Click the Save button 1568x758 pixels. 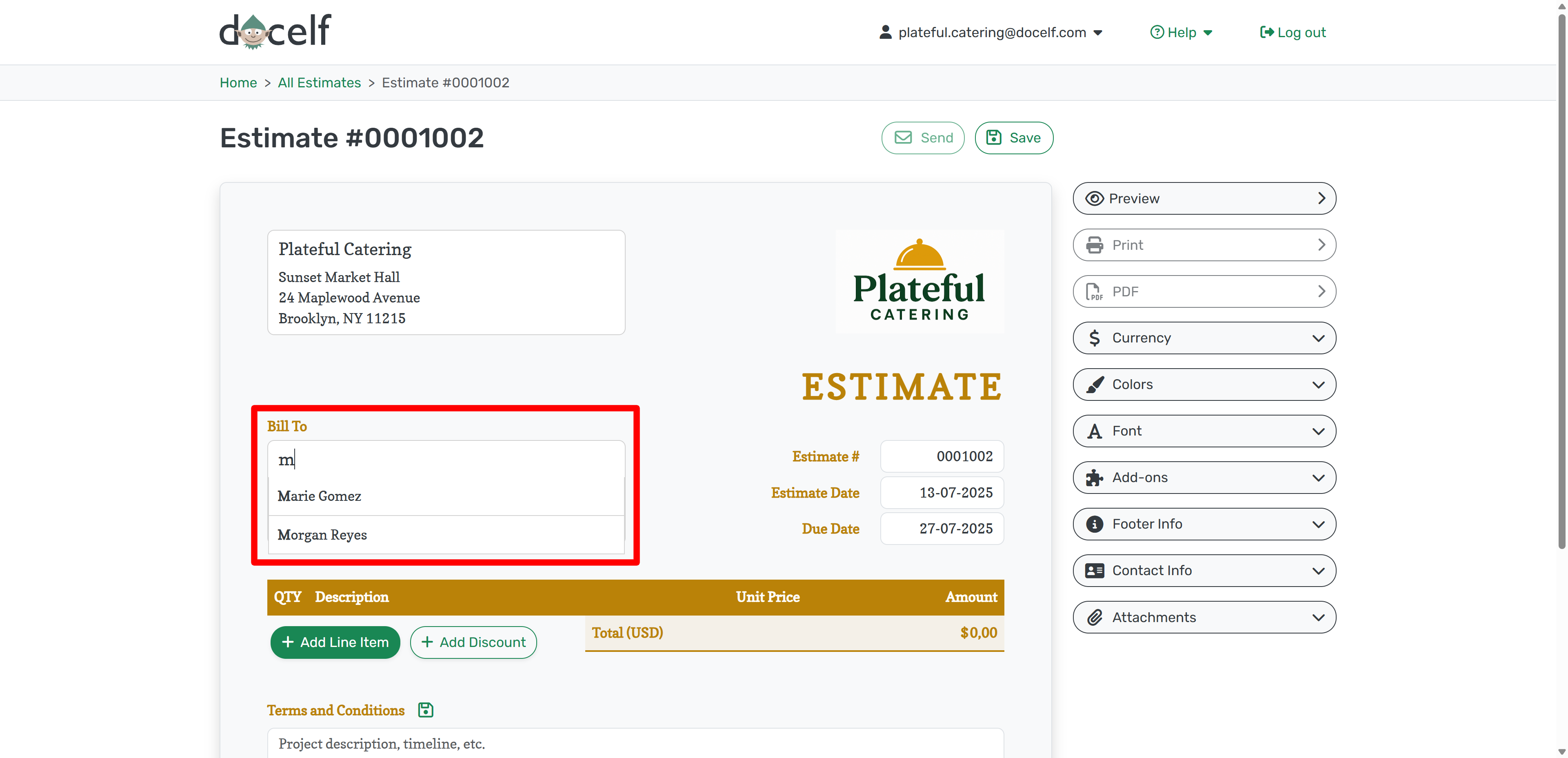pyautogui.click(x=1013, y=138)
